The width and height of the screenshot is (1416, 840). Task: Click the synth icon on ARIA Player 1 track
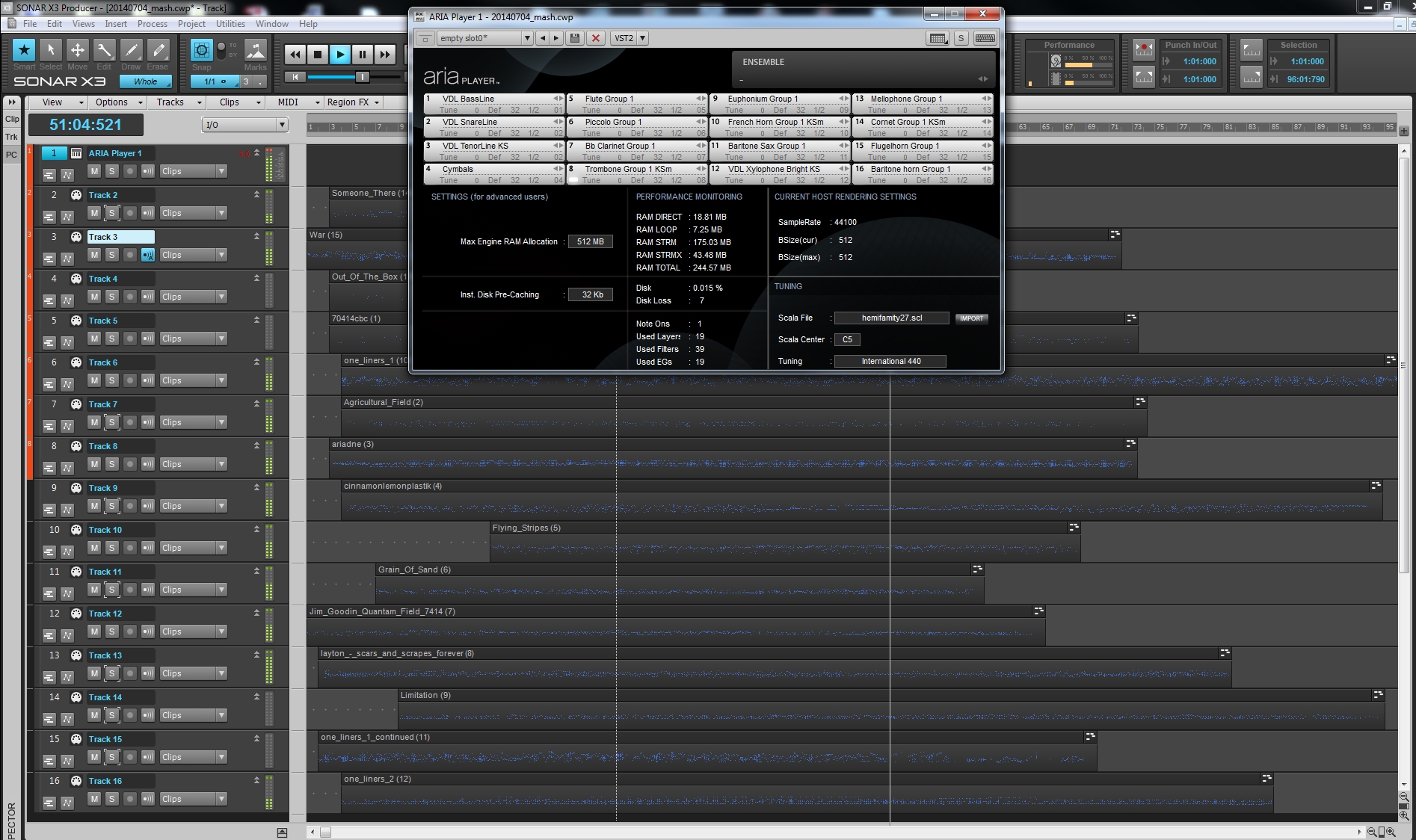76,153
